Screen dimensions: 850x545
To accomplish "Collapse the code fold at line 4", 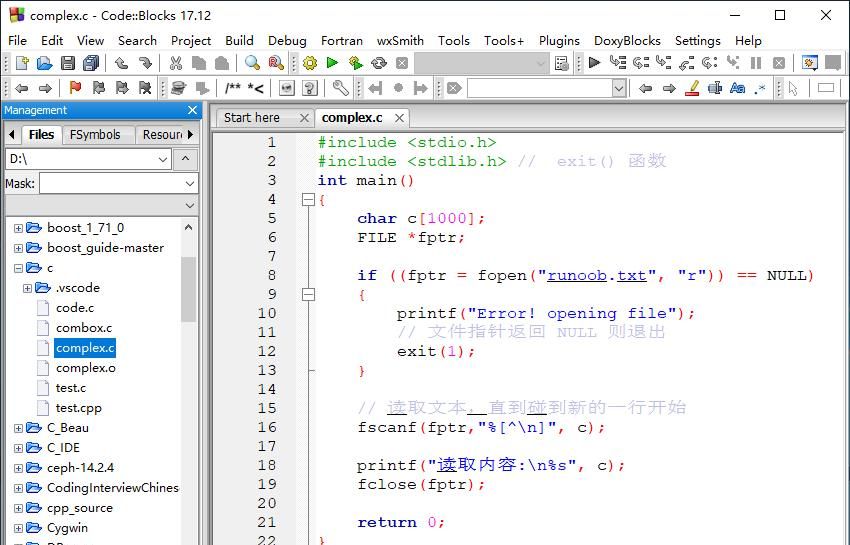I will pyautogui.click(x=308, y=200).
